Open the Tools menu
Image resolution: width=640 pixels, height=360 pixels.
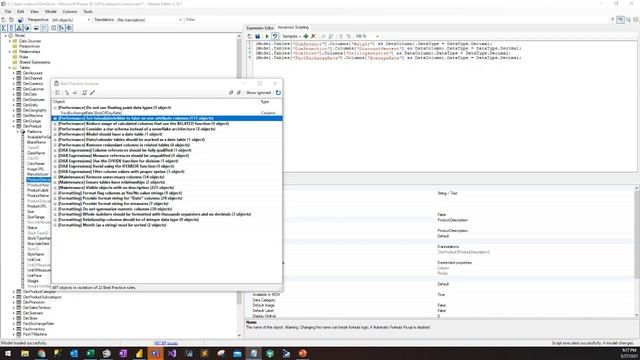88,11
